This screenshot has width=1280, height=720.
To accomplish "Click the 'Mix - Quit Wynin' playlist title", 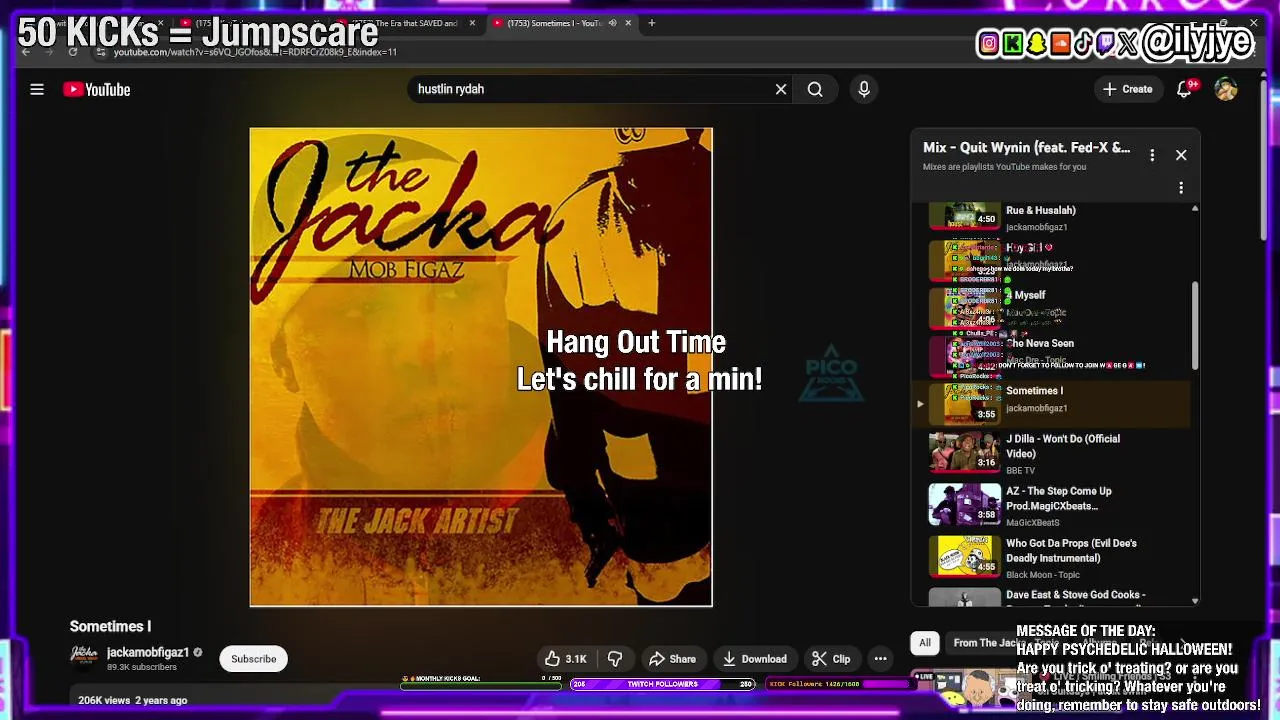I will click(1026, 148).
